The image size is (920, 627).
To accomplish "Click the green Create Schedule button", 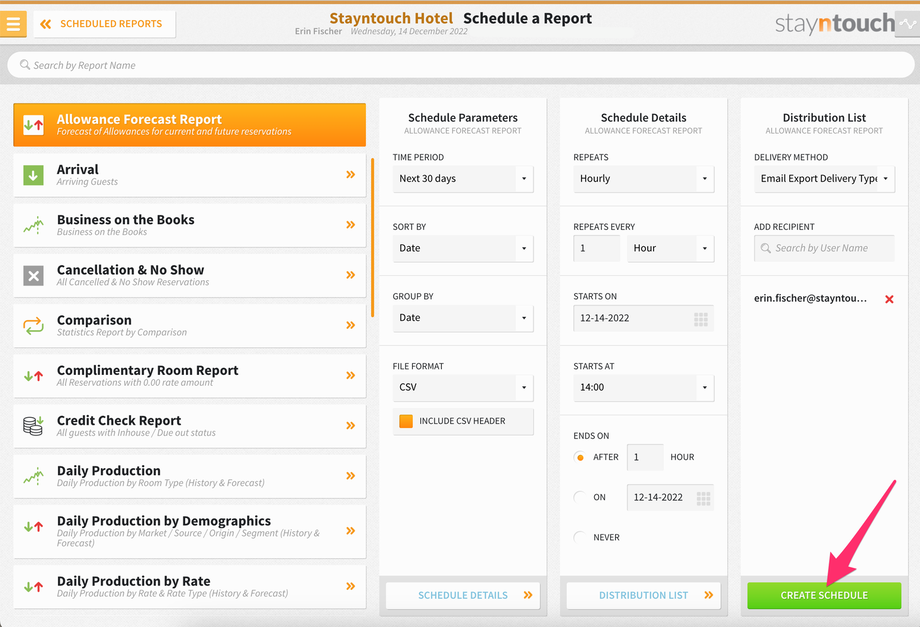I will (824, 595).
